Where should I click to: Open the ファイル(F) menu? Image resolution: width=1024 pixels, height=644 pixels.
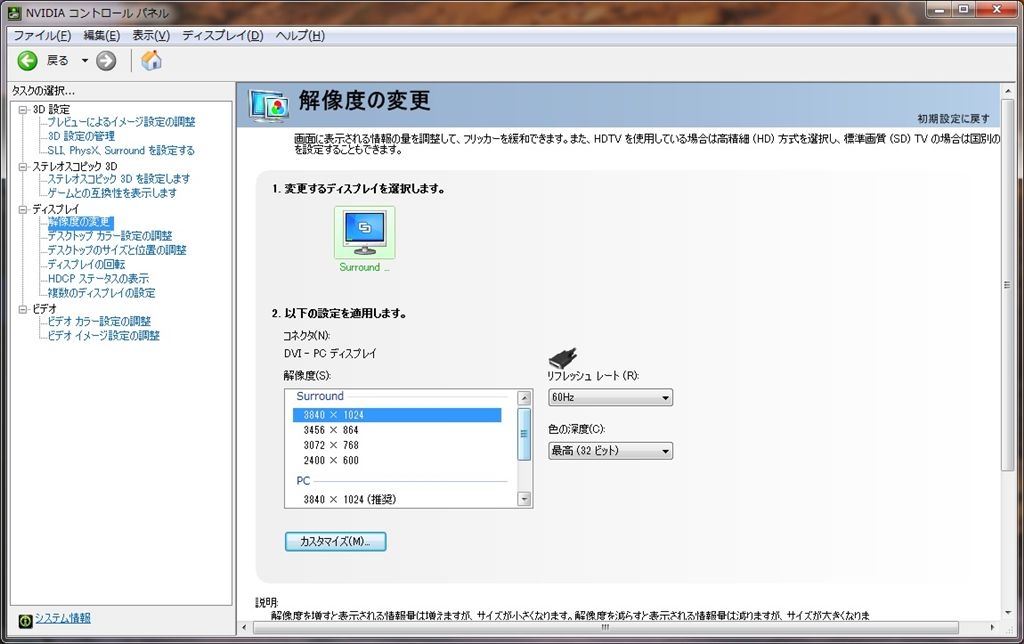coord(42,35)
